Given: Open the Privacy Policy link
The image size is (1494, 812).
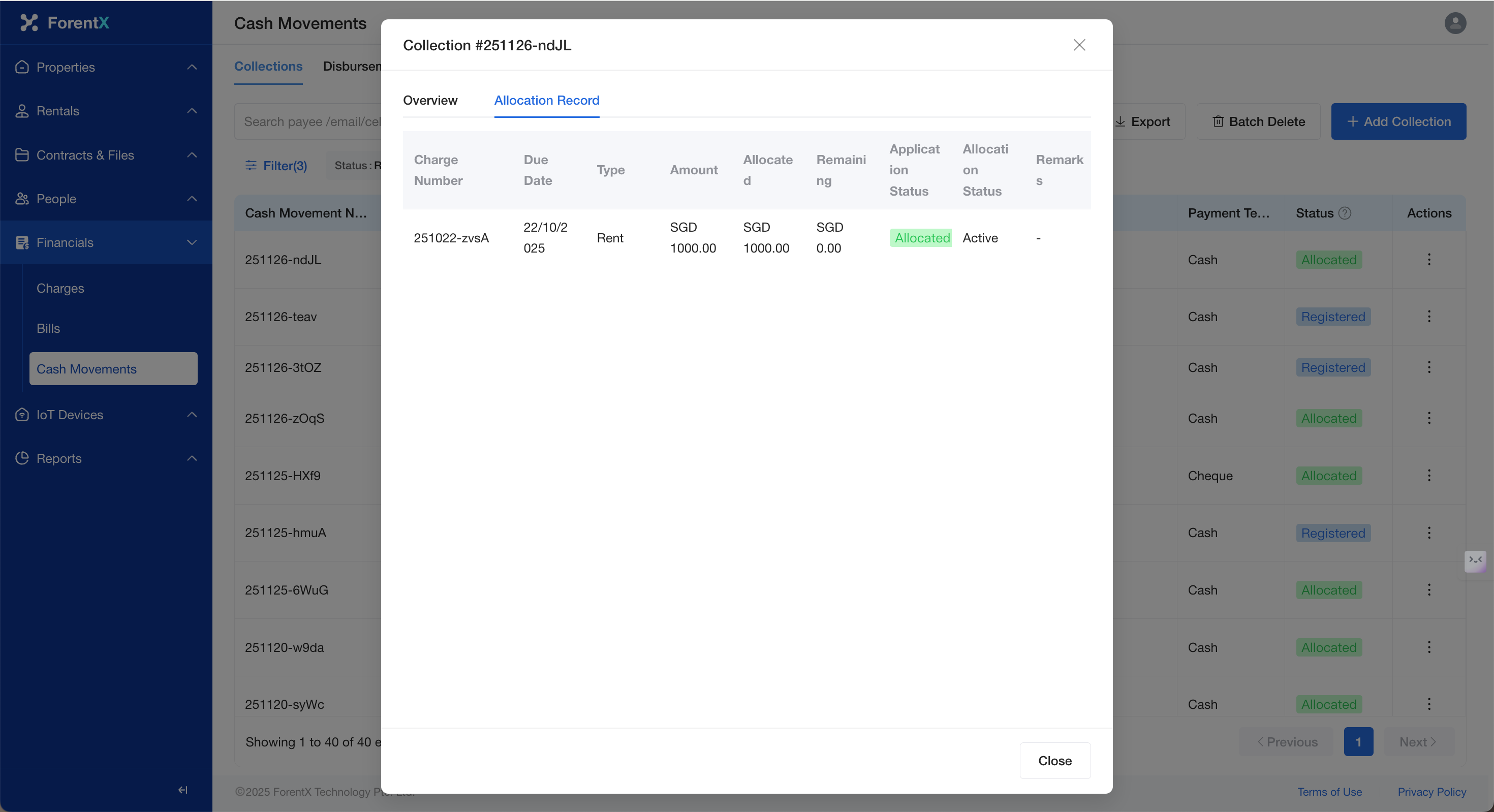Looking at the screenshot, I should tap(1431, 792).
